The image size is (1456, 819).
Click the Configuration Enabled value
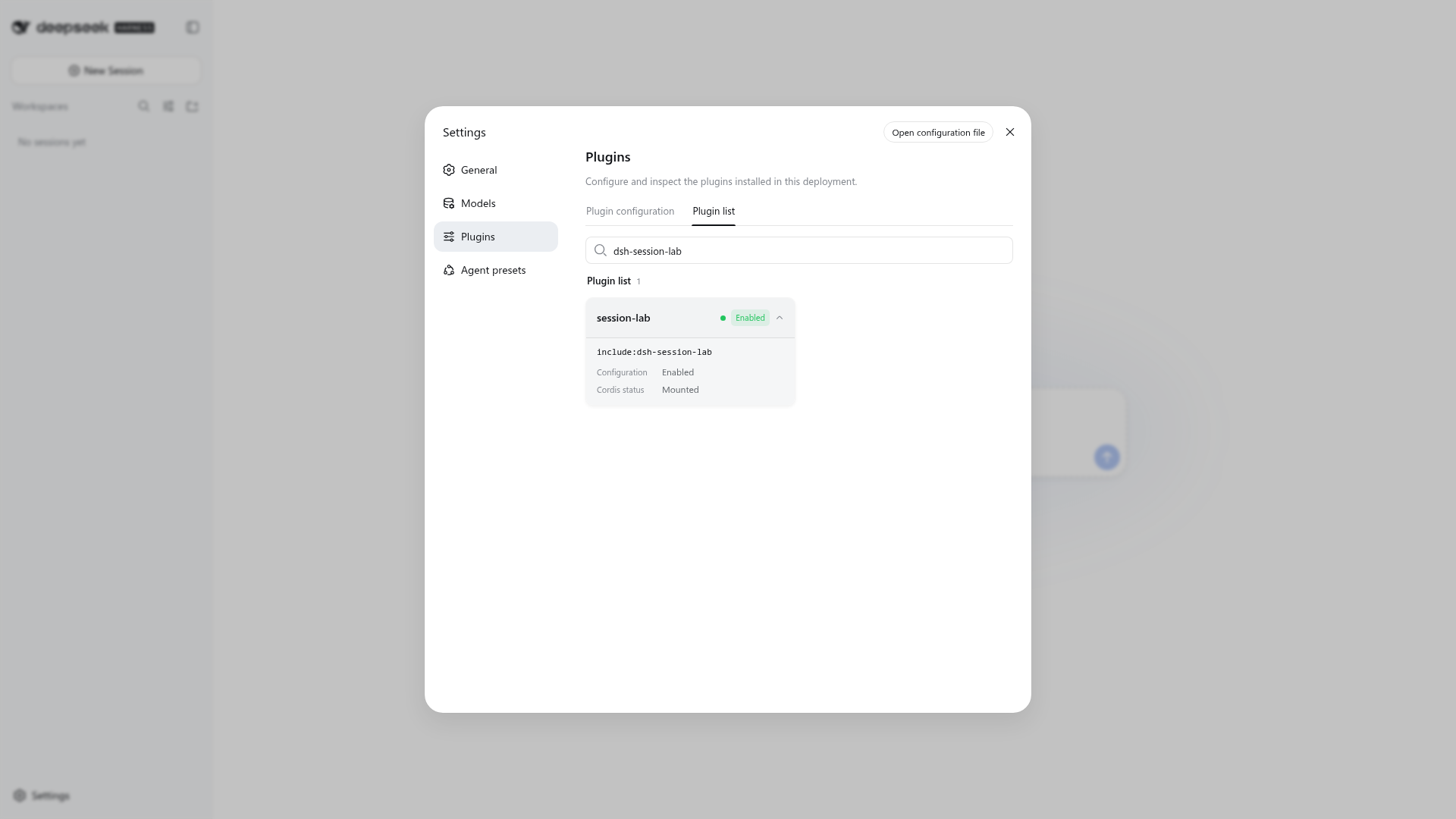(678, 372)
